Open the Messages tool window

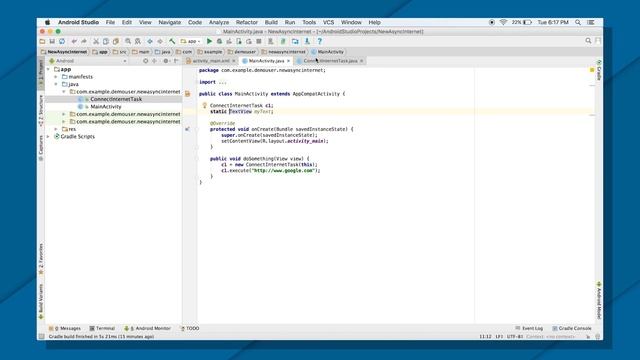pos(65,328)
